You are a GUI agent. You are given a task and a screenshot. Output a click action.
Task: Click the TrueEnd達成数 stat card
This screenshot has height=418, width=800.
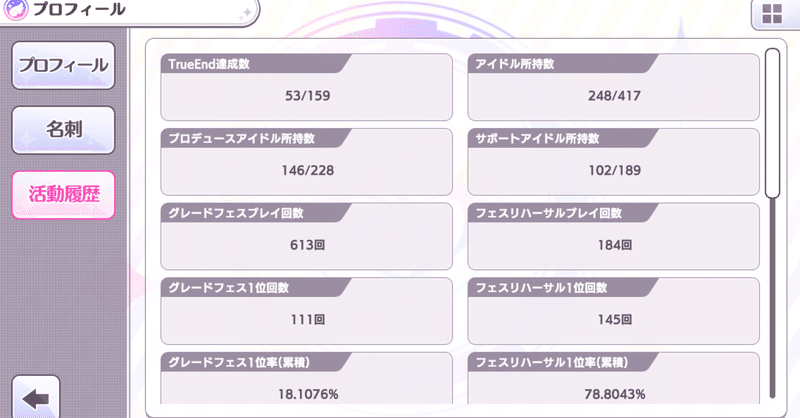(x=306, y=84)
